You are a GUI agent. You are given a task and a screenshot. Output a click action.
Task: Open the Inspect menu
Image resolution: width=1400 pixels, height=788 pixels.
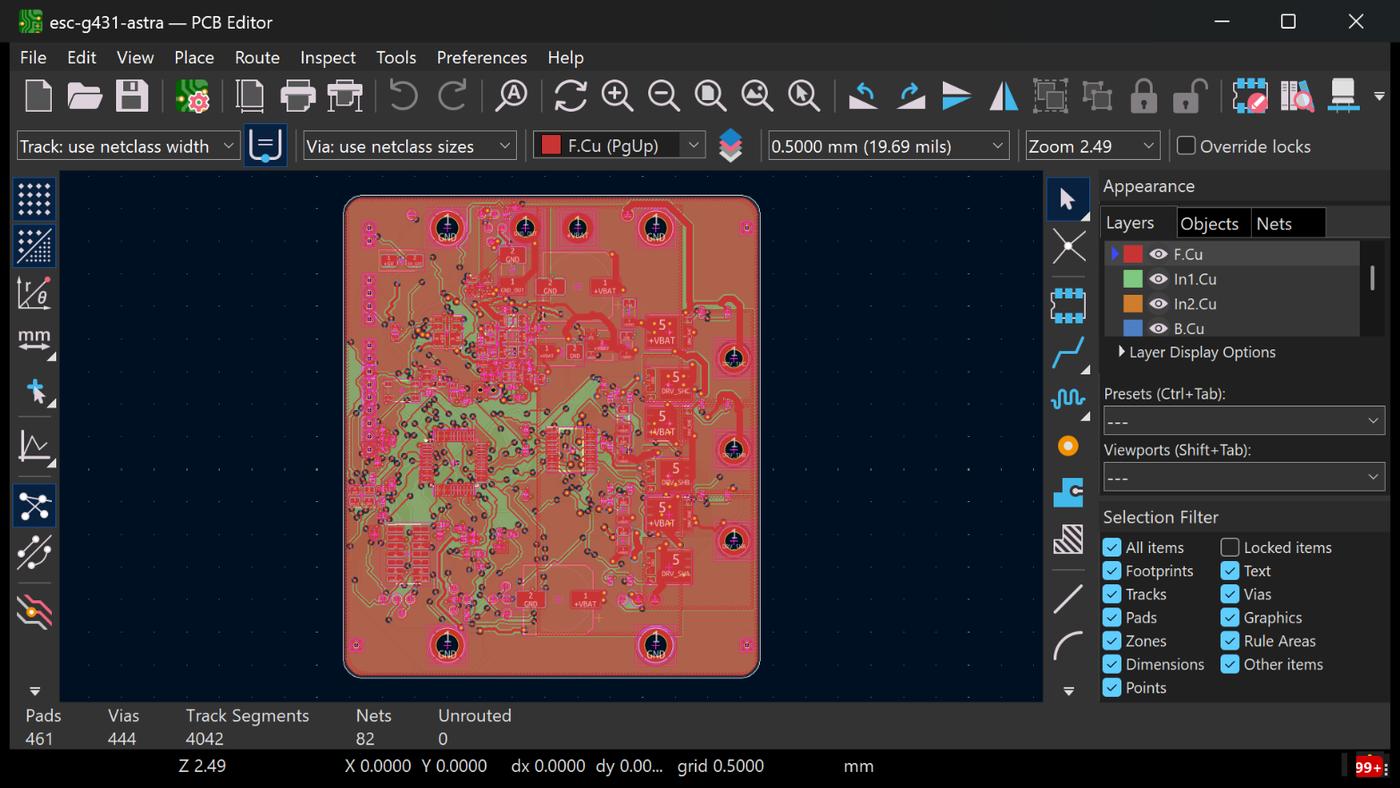[x=328, y=58]
